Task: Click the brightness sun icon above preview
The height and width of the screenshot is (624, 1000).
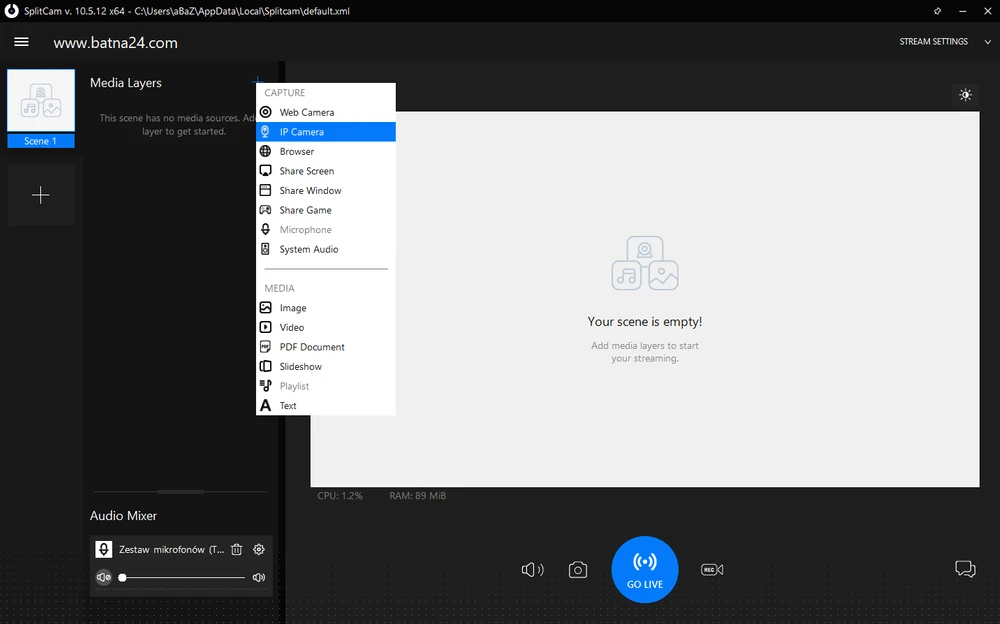Action: coord(965,95)
